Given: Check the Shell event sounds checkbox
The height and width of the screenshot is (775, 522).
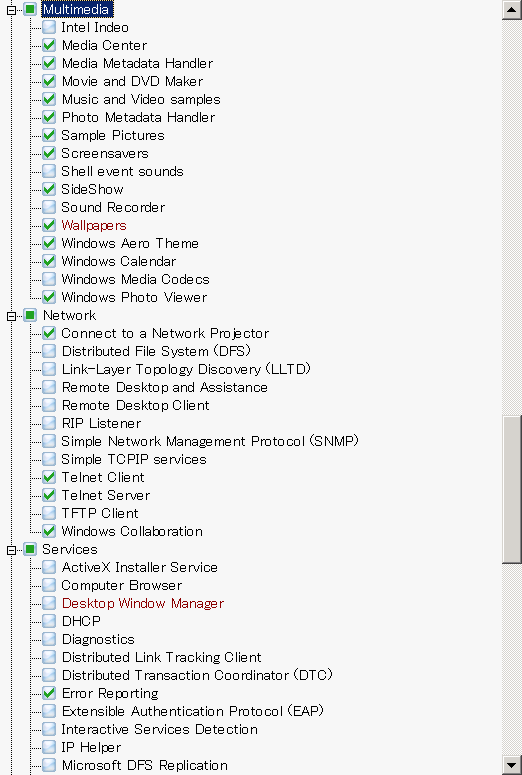Looking at the screenshot, I should click(x=49, y=171).
